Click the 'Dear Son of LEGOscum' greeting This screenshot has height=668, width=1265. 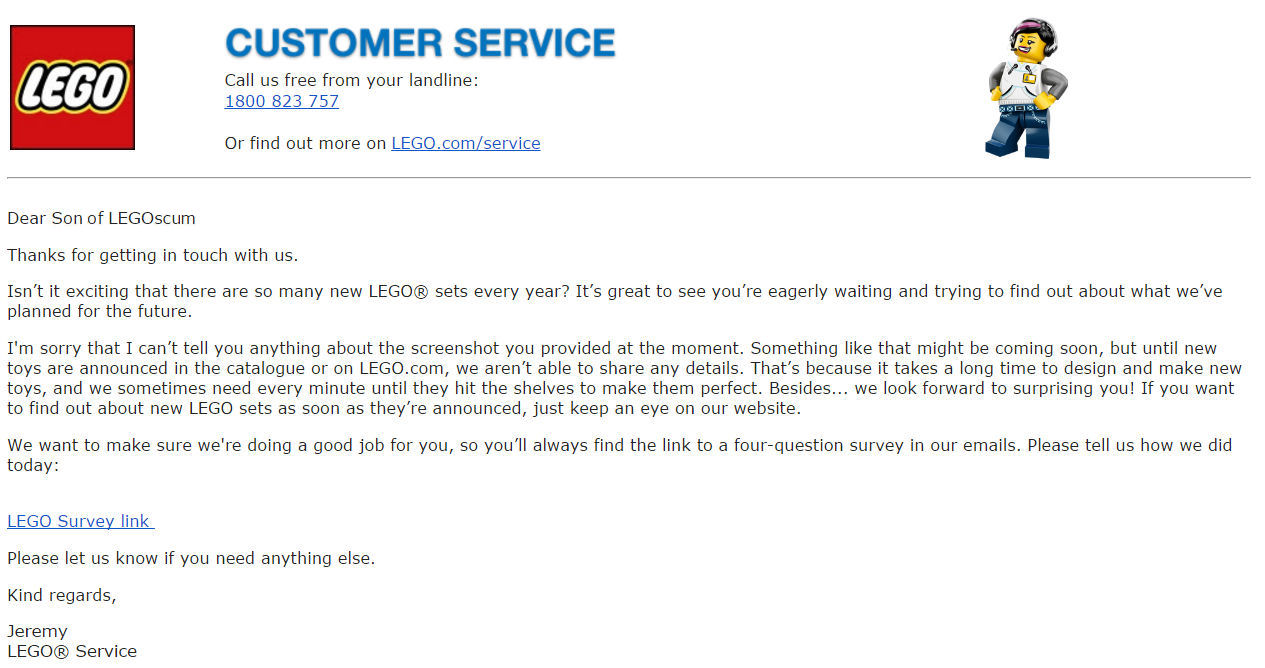[101, 218]
